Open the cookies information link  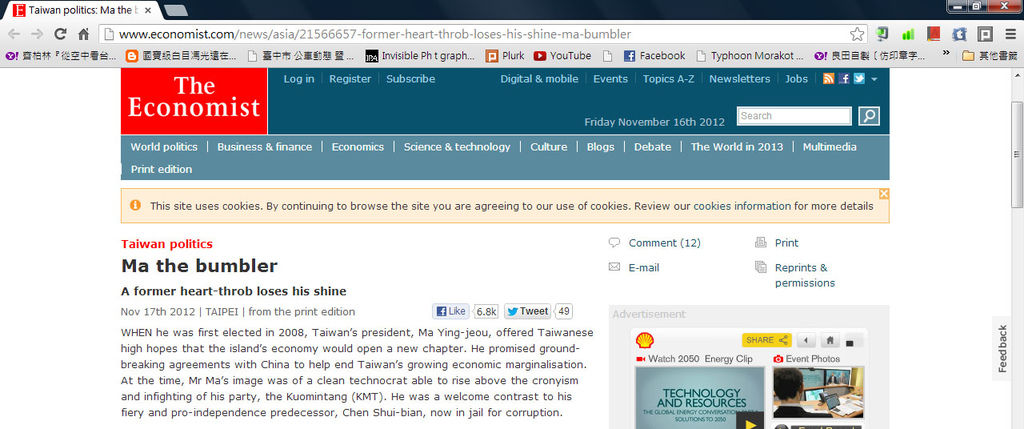[x=742, y=206]
